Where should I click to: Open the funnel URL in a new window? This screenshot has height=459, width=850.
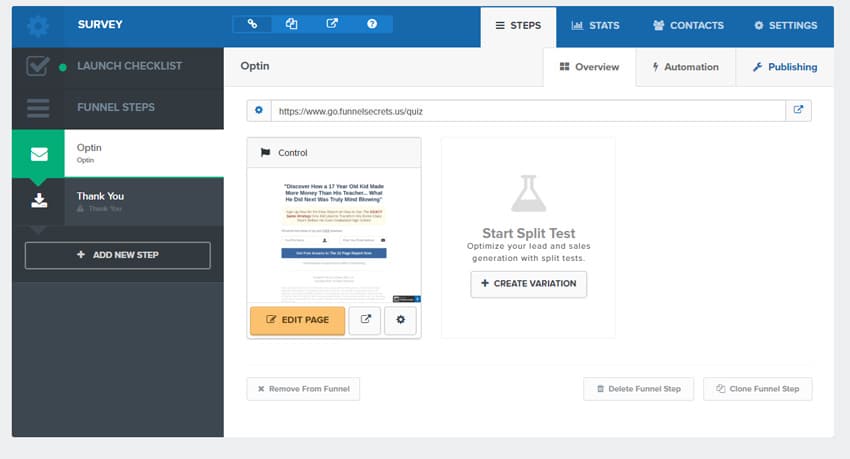click(x=798, y=110)
